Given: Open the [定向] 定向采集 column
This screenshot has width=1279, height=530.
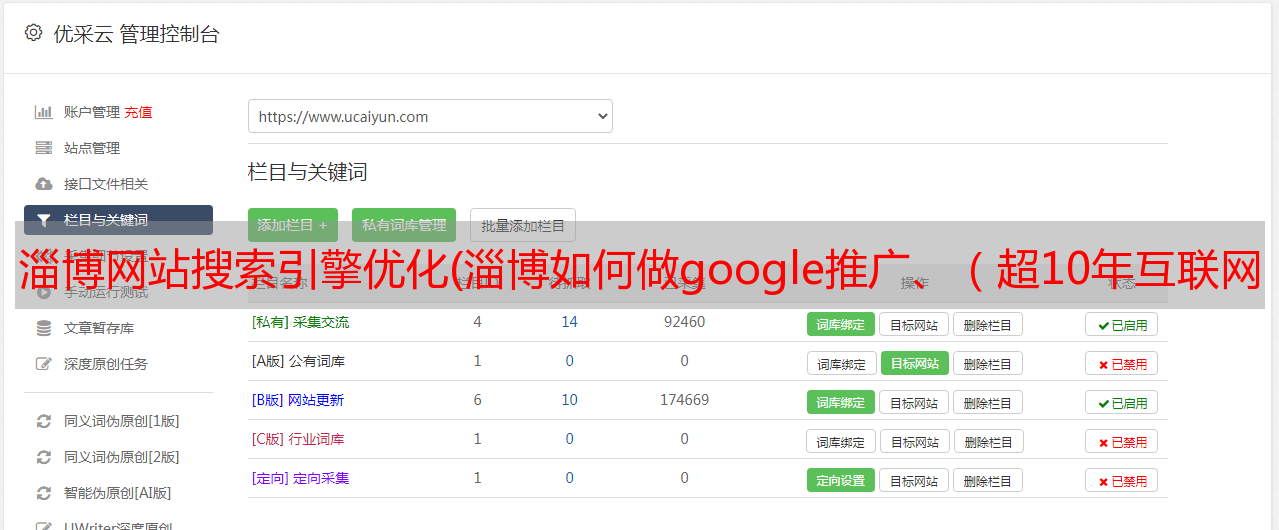Looking at the screenshot, I should [x=300, y=478].
